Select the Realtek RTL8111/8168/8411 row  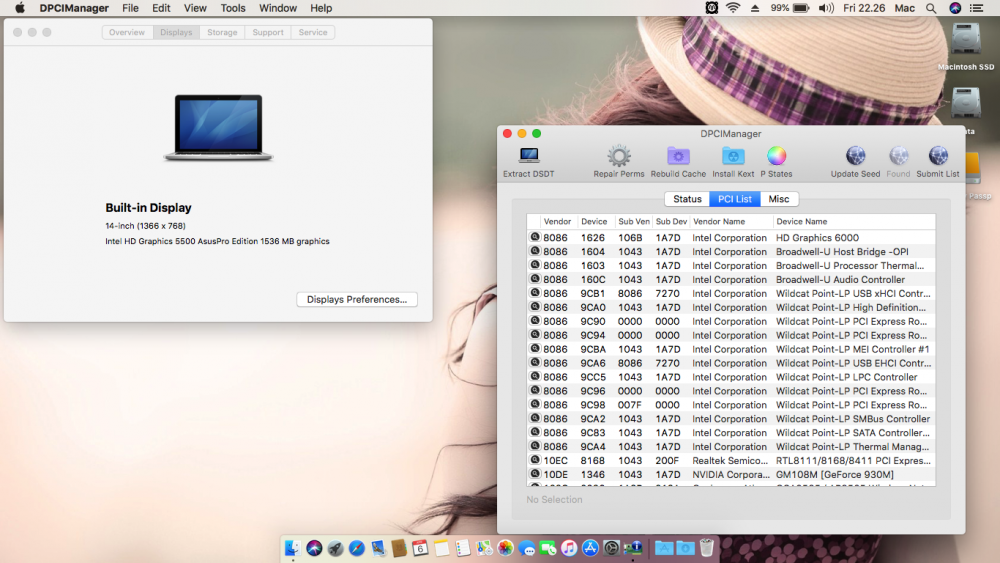(731, 460)
